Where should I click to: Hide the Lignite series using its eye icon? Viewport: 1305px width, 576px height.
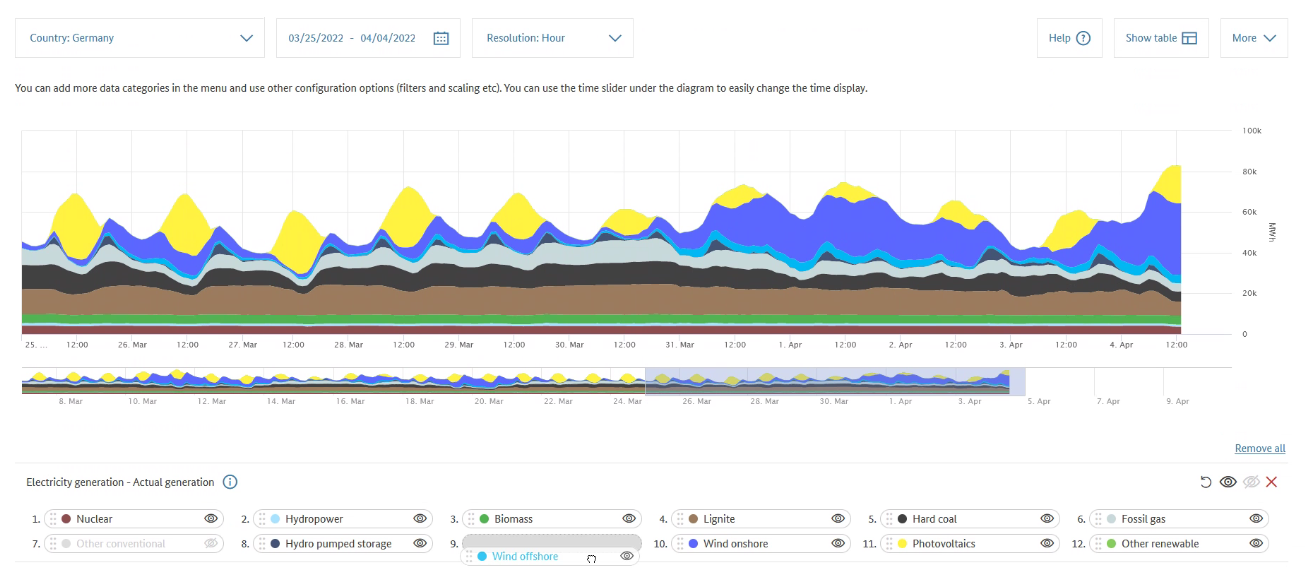pyautogui.click(x=838, y=519)
